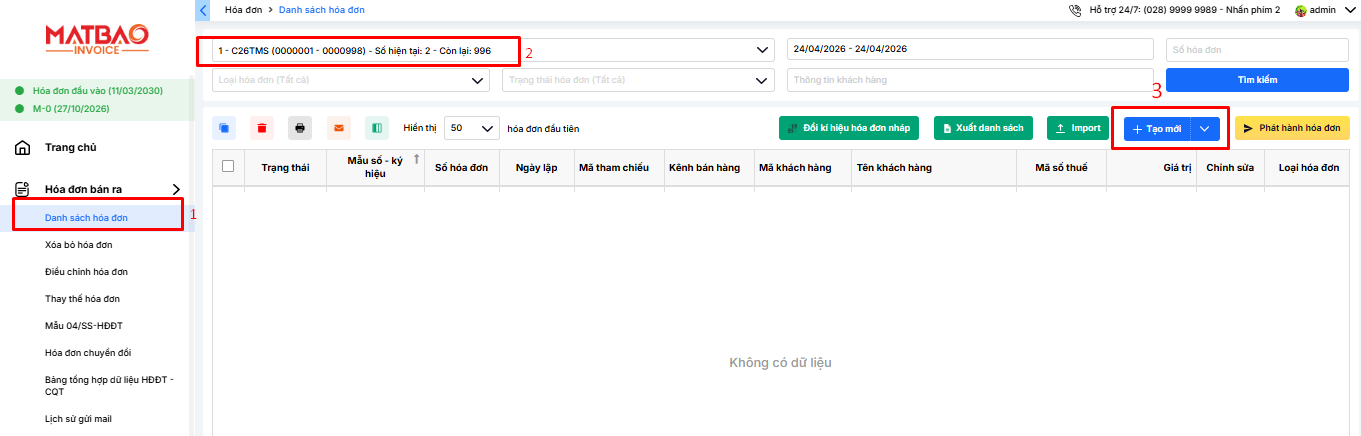Open Điều chỉnh hóa đơn menu item
Image resolution: width=1361 pixels, height=436 pixels.
(x=86, y=272)
